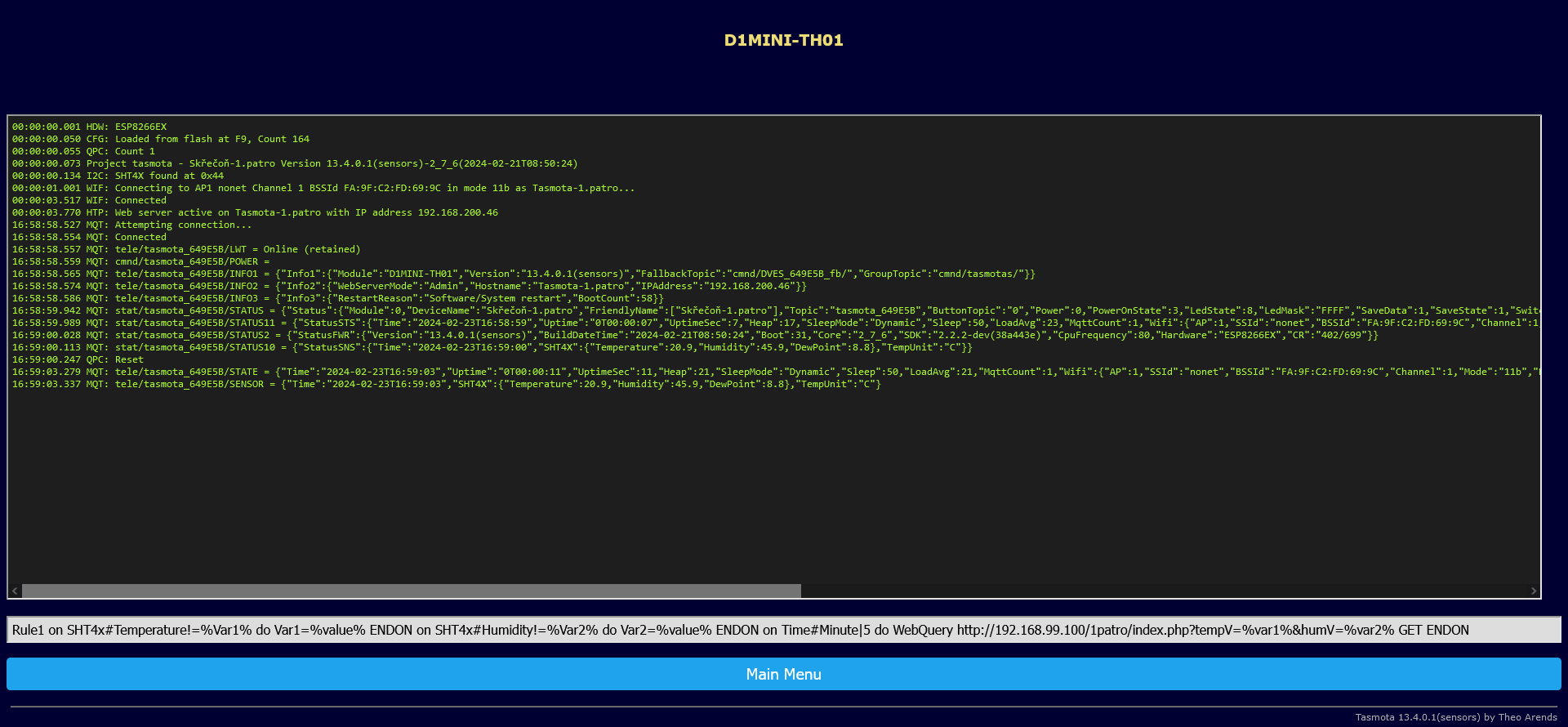
Task: Click the console scrollbar right arrow
Action: coord(1533,591)
